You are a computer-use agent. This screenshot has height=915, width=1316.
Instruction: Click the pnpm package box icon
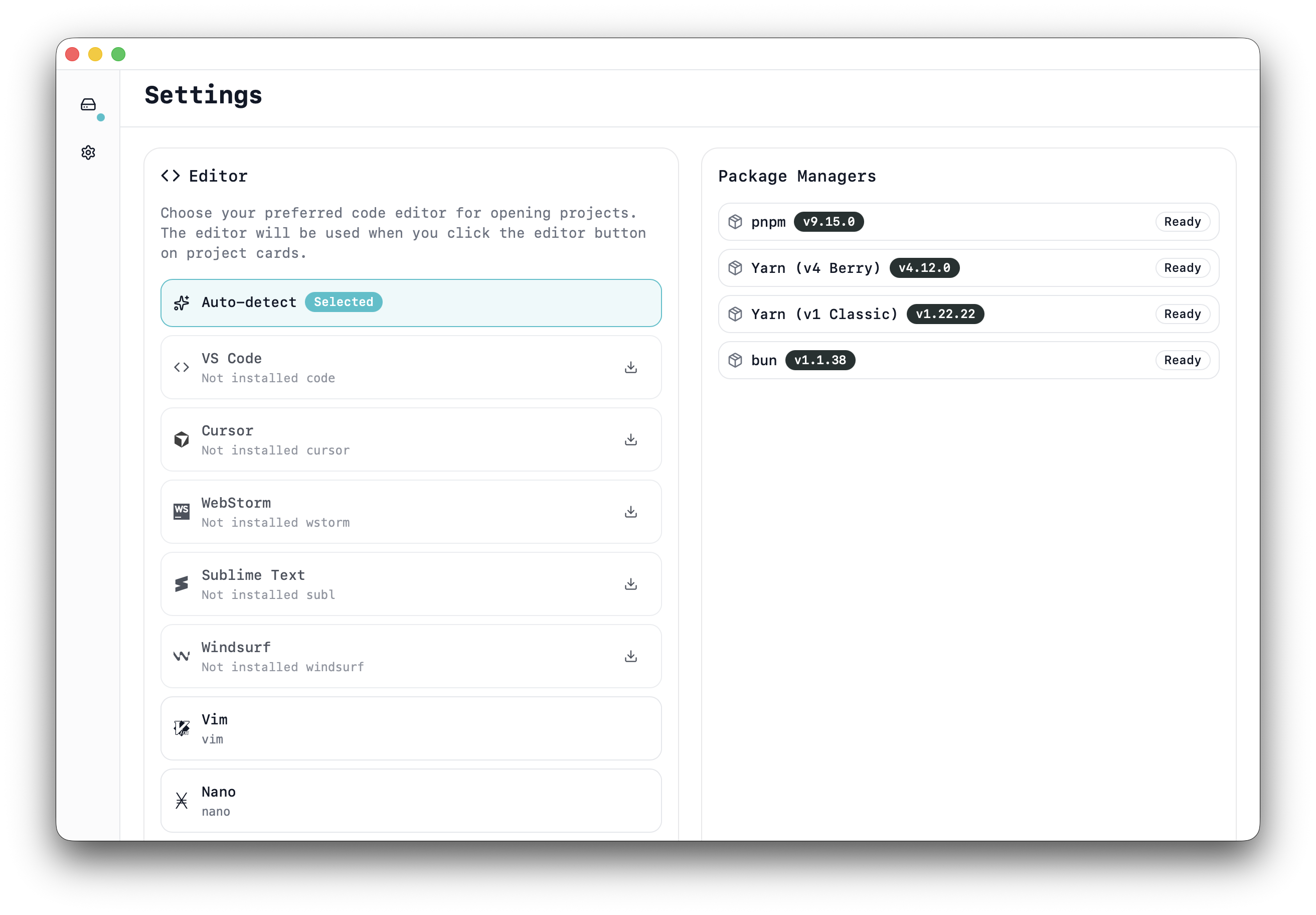coord(735,222)
